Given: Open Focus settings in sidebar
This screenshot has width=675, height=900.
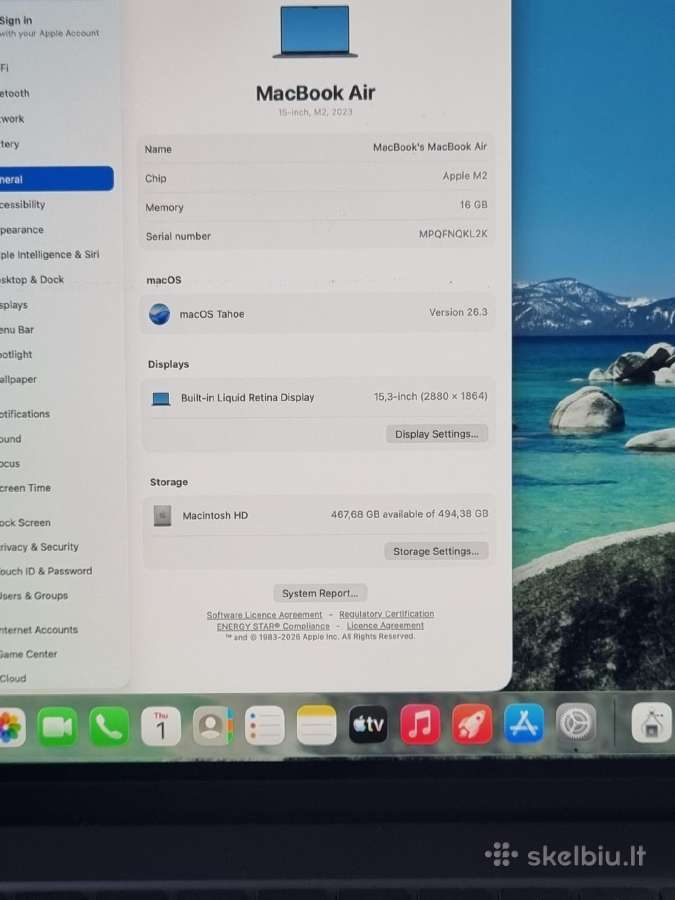Looking at the screenshot, I should pyautogui.click(x=10, y=463).
